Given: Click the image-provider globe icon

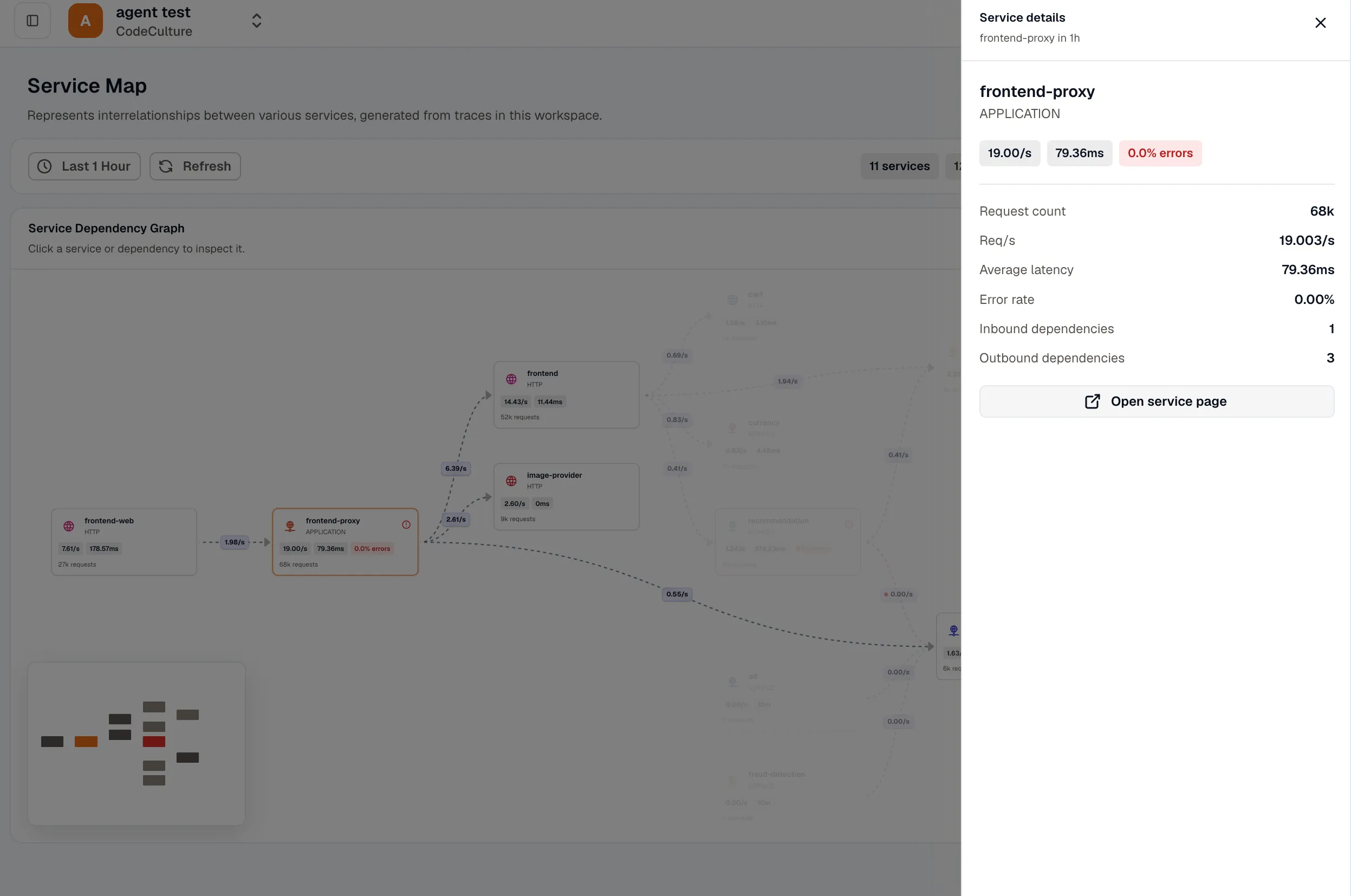Looking at the screenshot, I should (511, 481).
